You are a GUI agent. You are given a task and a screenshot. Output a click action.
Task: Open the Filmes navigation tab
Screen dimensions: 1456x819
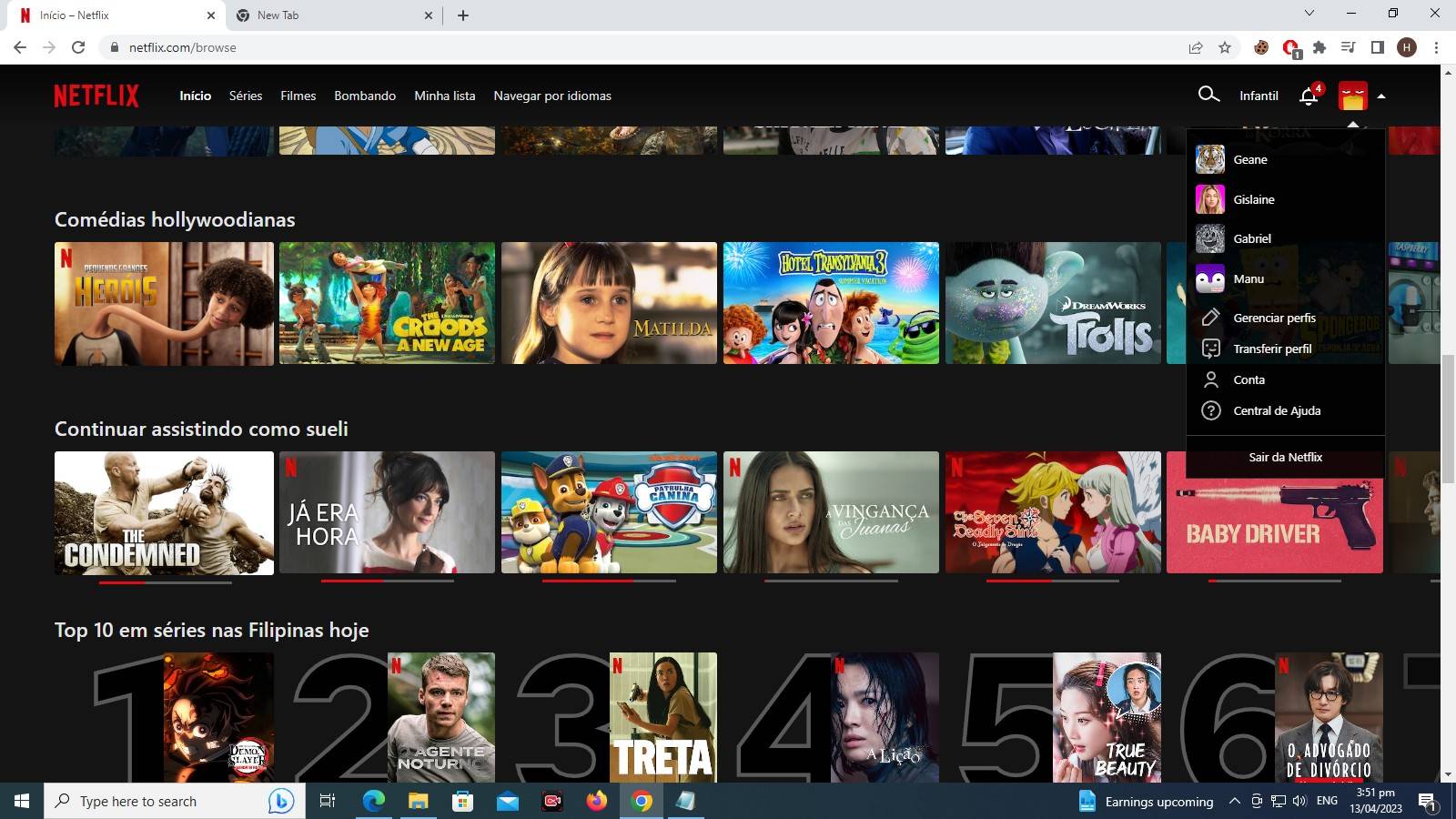click(x=298, y=96)
